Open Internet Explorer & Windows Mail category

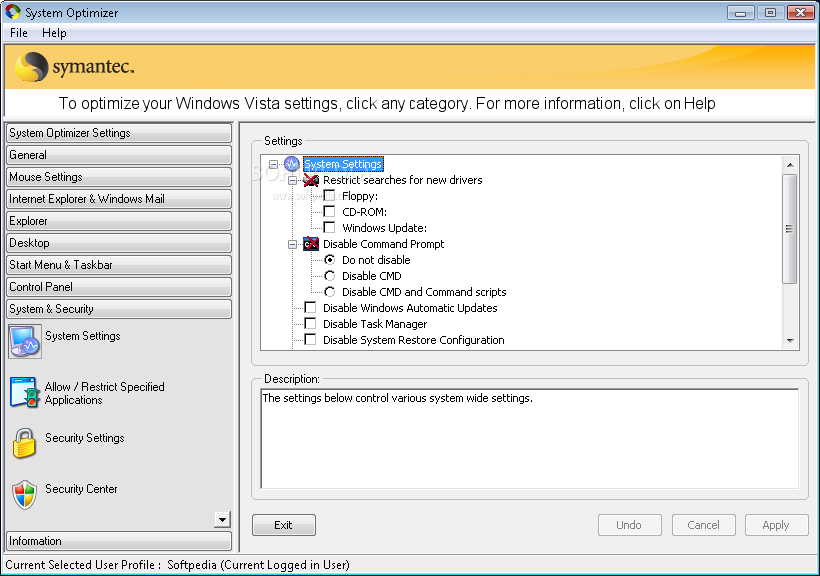coord(119,199)
